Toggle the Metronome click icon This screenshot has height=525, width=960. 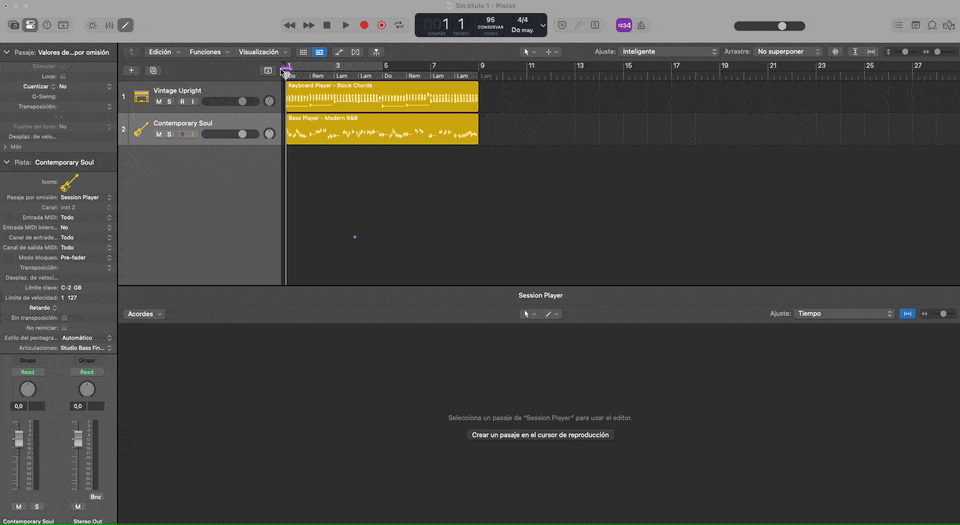[x=641, y=25]
